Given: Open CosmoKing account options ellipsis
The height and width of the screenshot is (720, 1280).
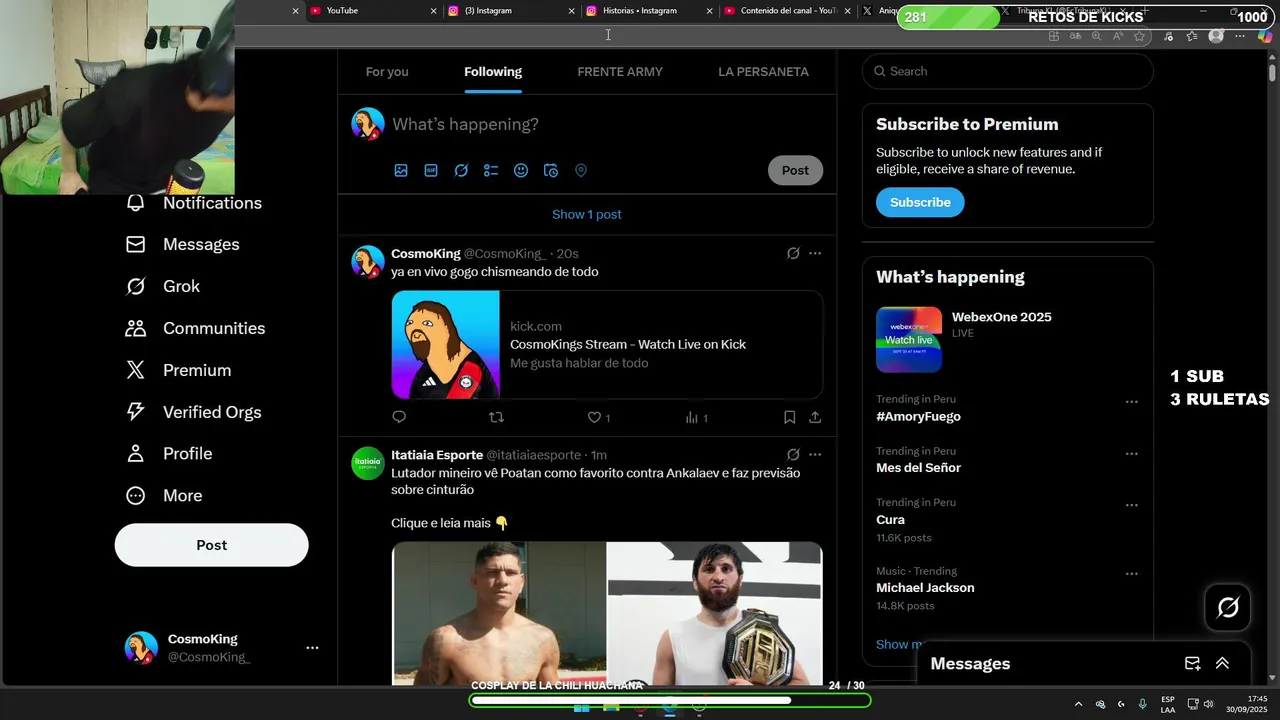Looking at the screenshot, I should tap(312, 648).
